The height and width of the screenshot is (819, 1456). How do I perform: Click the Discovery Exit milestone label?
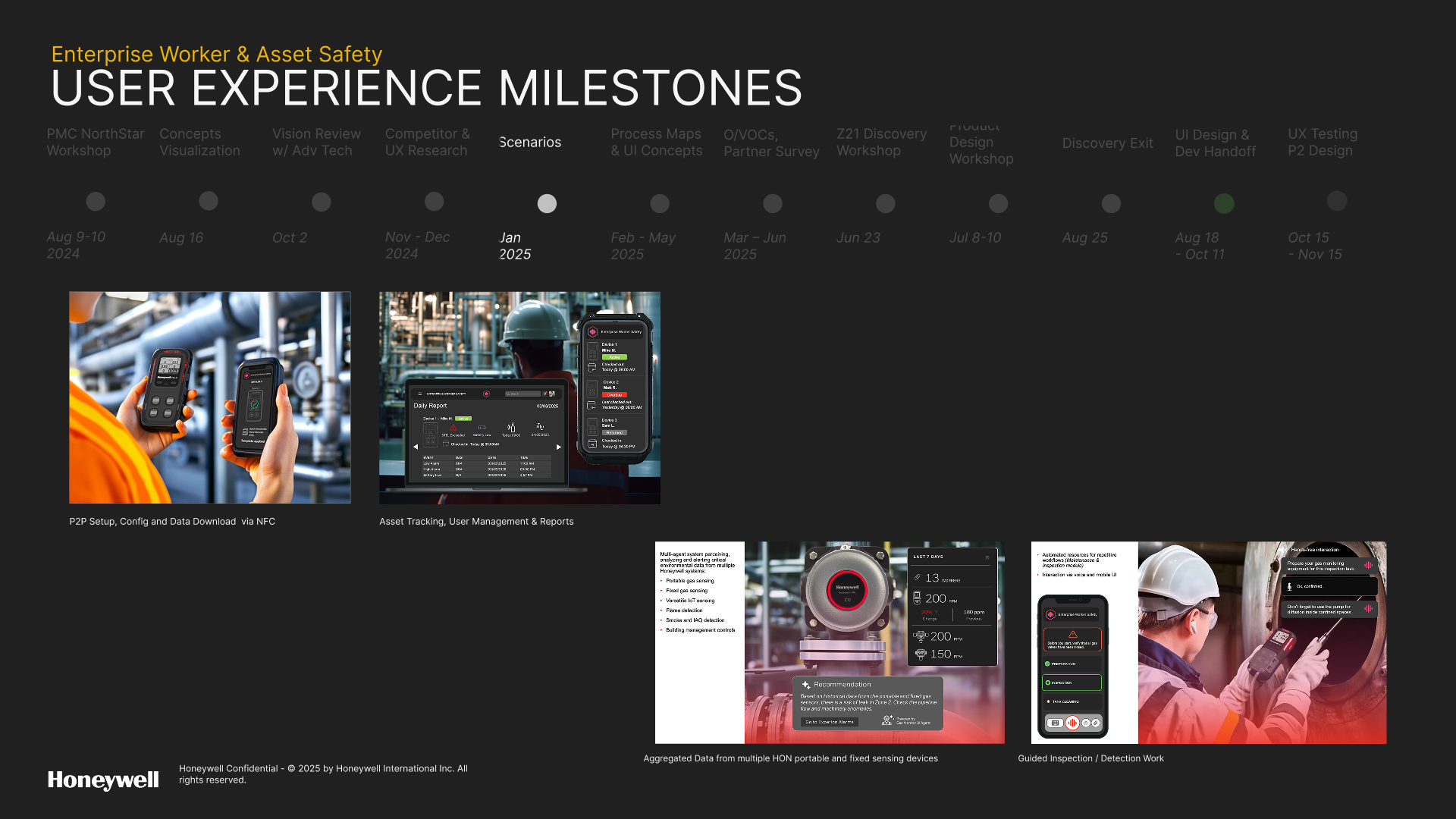pyautogui.click(x=1107, y=143)
